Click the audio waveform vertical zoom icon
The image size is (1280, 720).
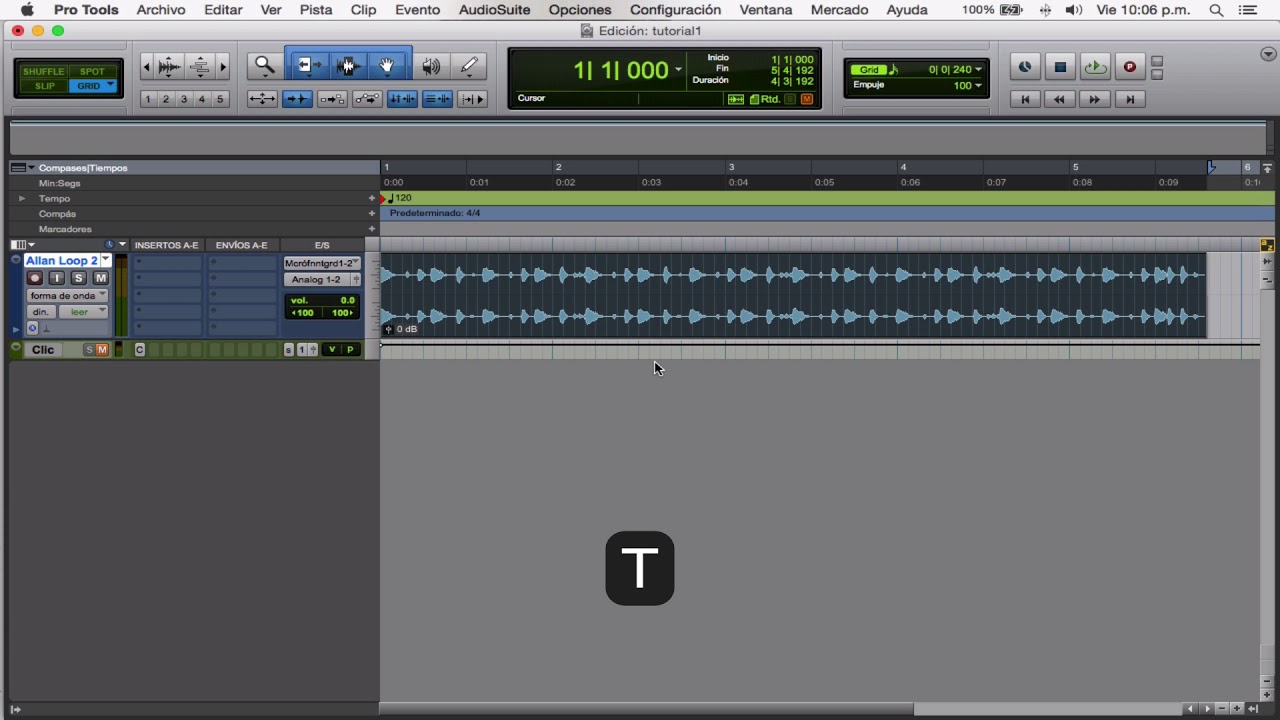[170, 67]
